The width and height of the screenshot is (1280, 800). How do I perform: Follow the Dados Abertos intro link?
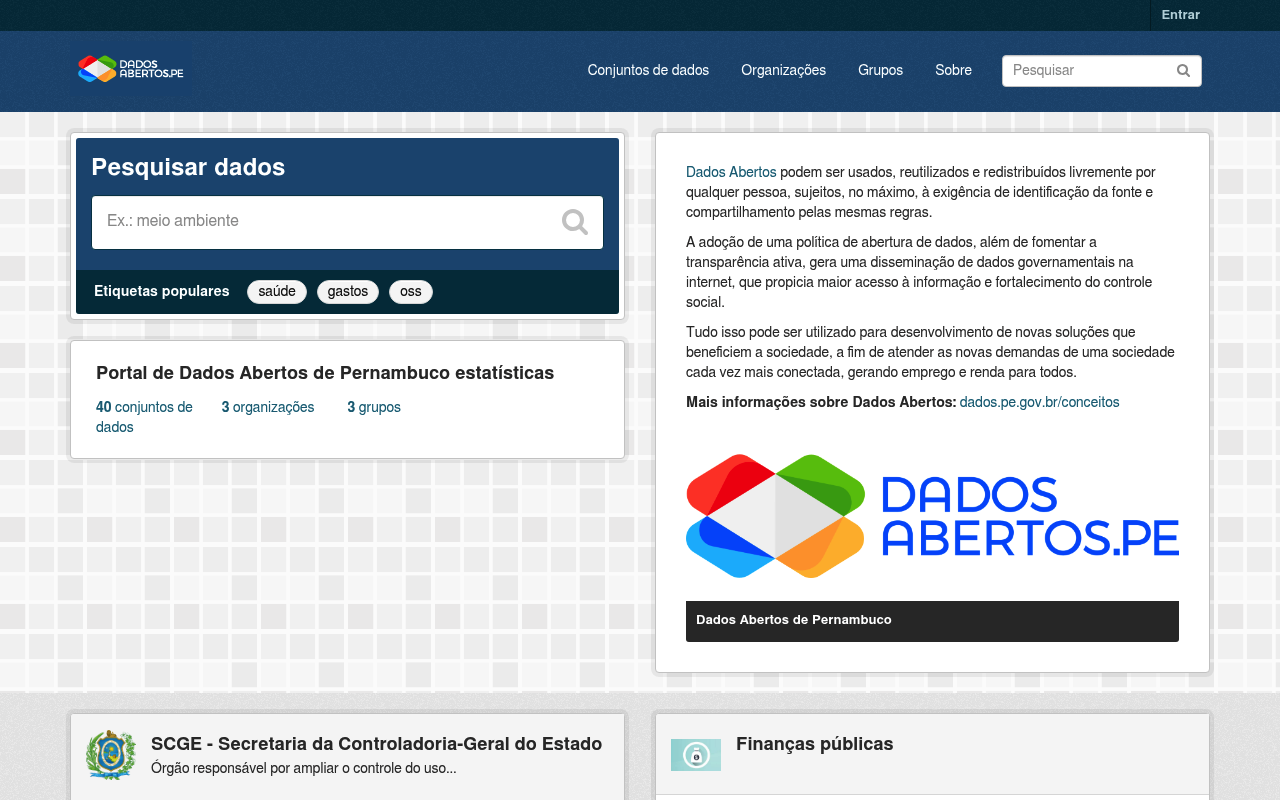(731, 172)
